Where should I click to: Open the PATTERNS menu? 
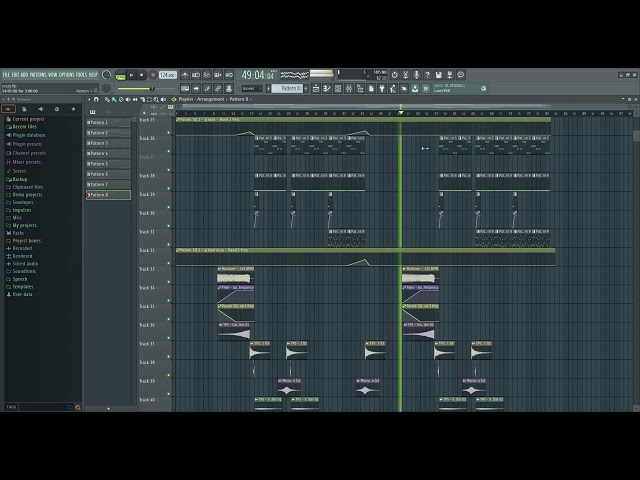(38, 75)
